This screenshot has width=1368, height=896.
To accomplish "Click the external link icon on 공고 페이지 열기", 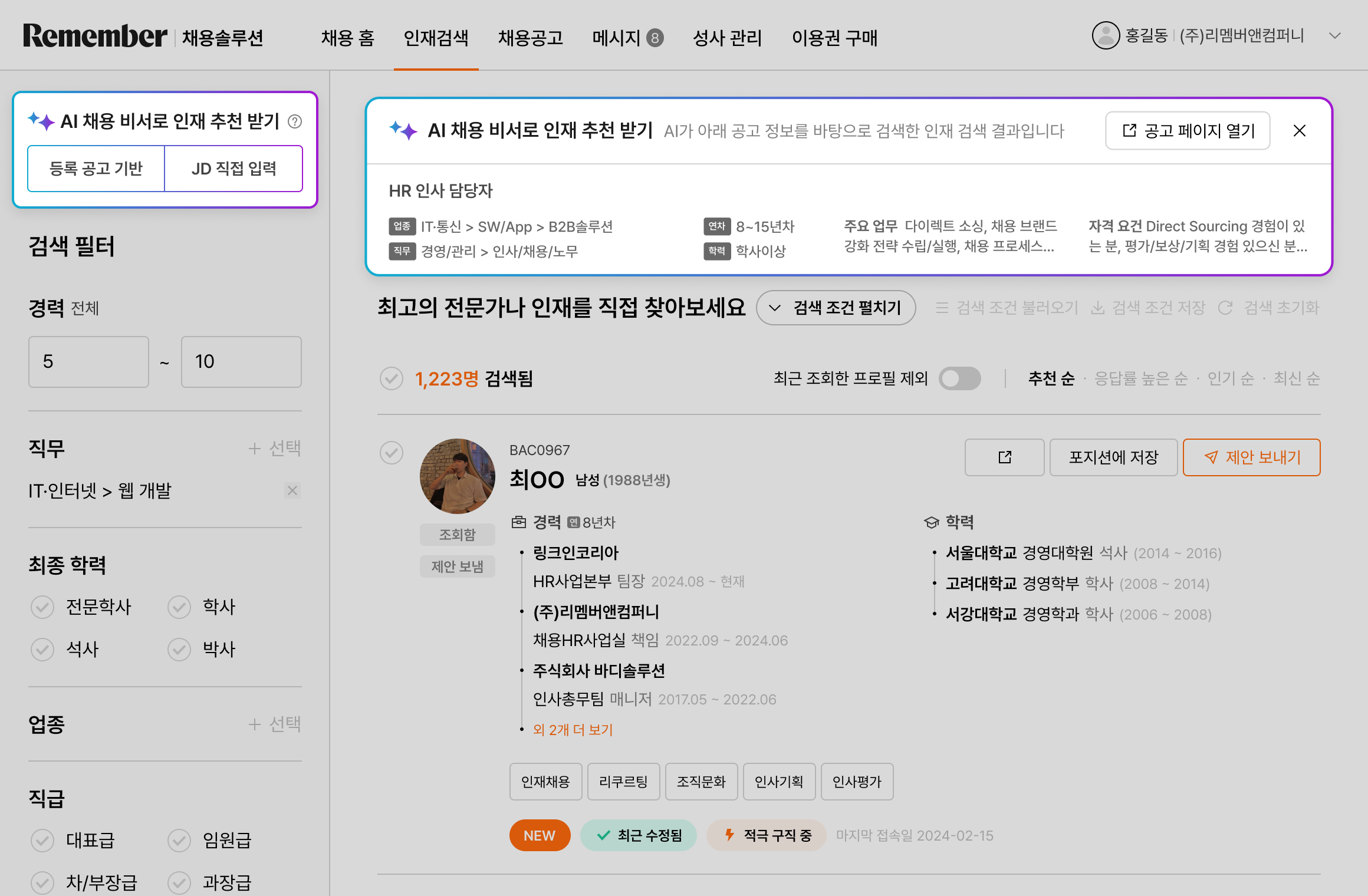I will 1130,130.
